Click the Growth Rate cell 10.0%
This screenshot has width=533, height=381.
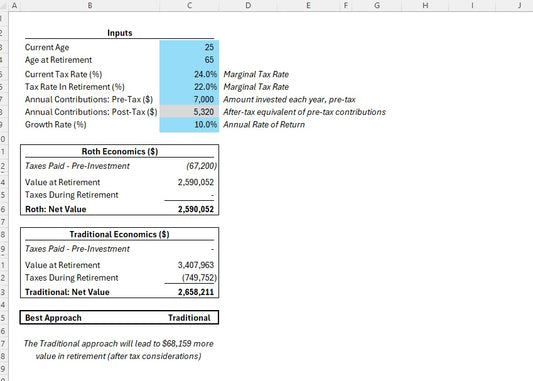189,124
